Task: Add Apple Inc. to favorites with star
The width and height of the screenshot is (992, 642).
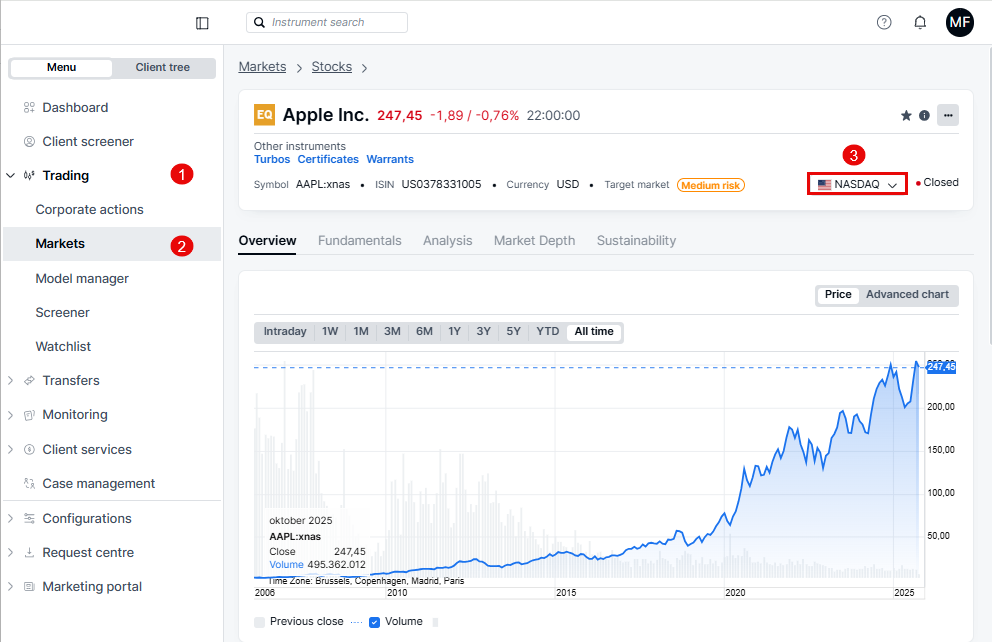Action: click(906, 115)
